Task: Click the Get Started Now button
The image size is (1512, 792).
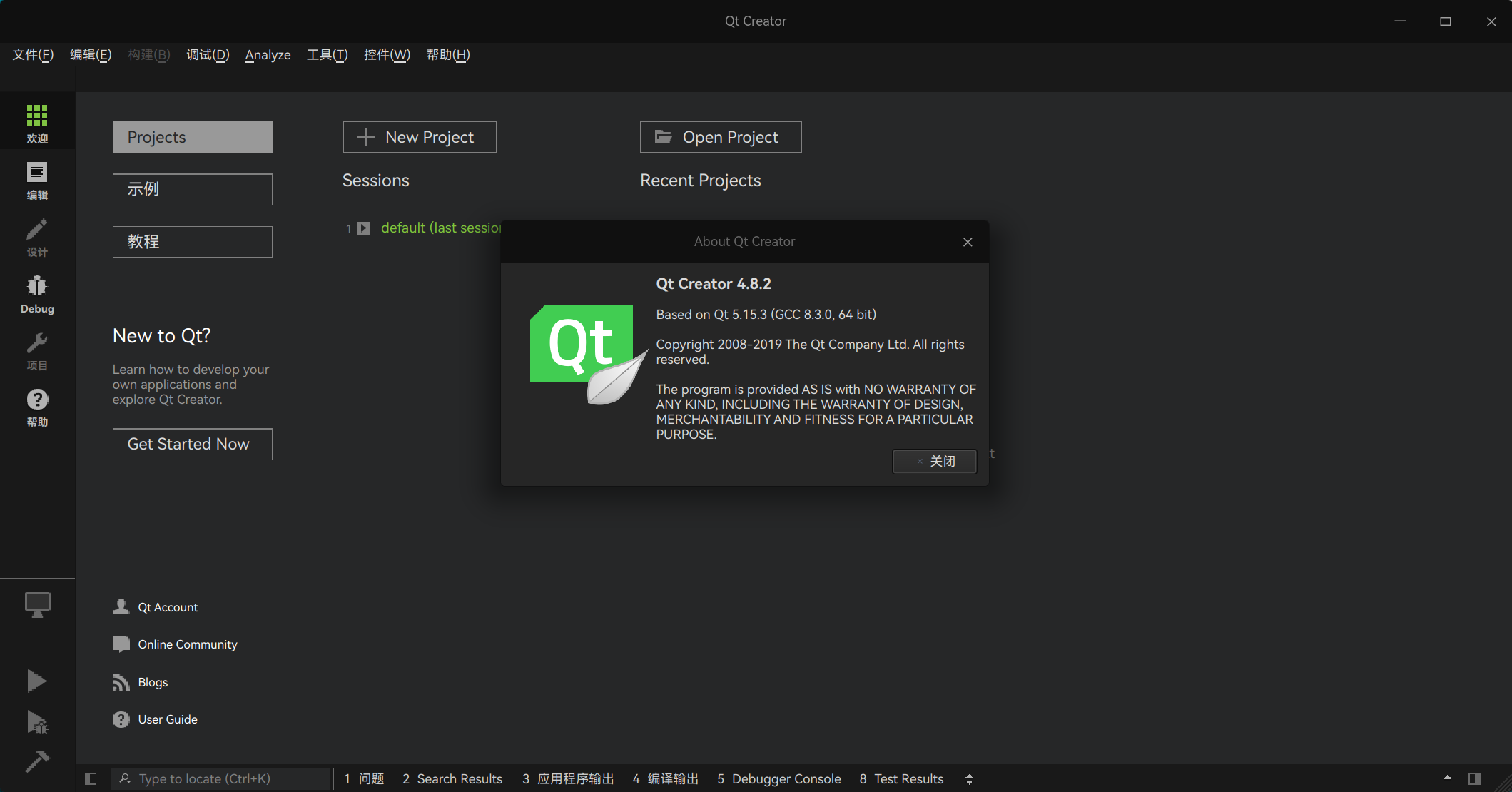Action: pyautogui.click(x=193, y=444)
